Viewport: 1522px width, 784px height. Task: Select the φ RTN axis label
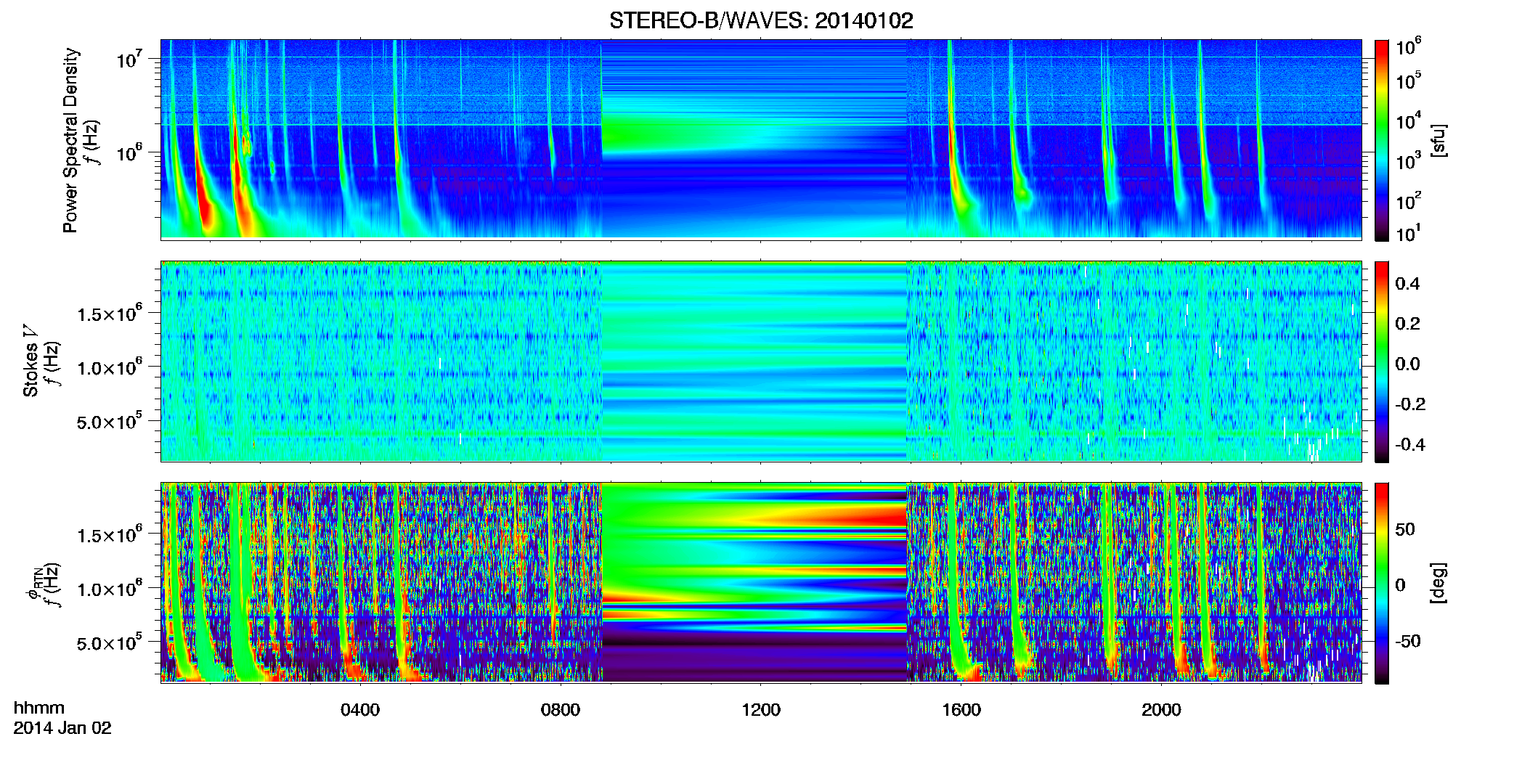point(33,583)
